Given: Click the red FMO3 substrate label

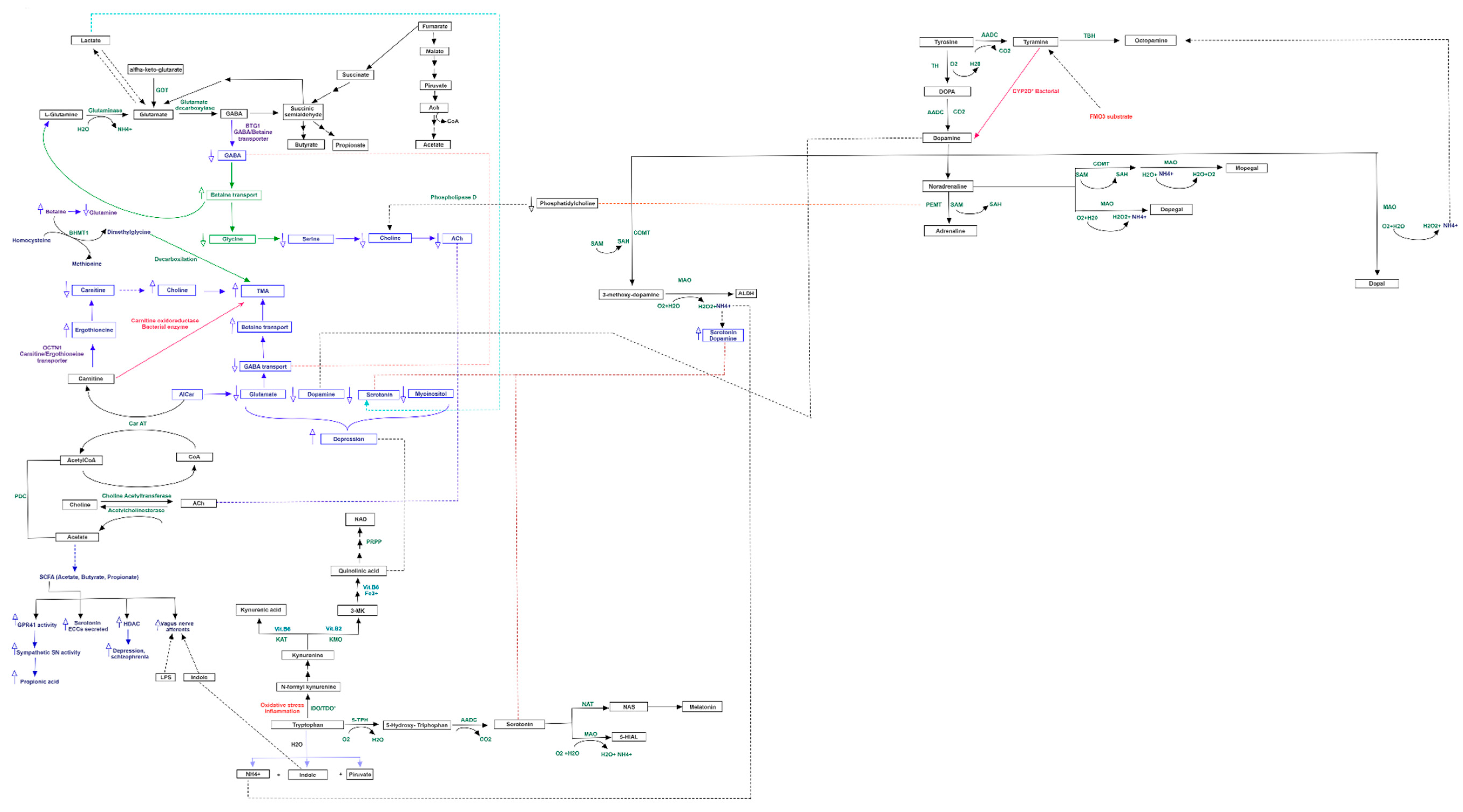Looking at the screenshot, I should (x=1110, y=116).
